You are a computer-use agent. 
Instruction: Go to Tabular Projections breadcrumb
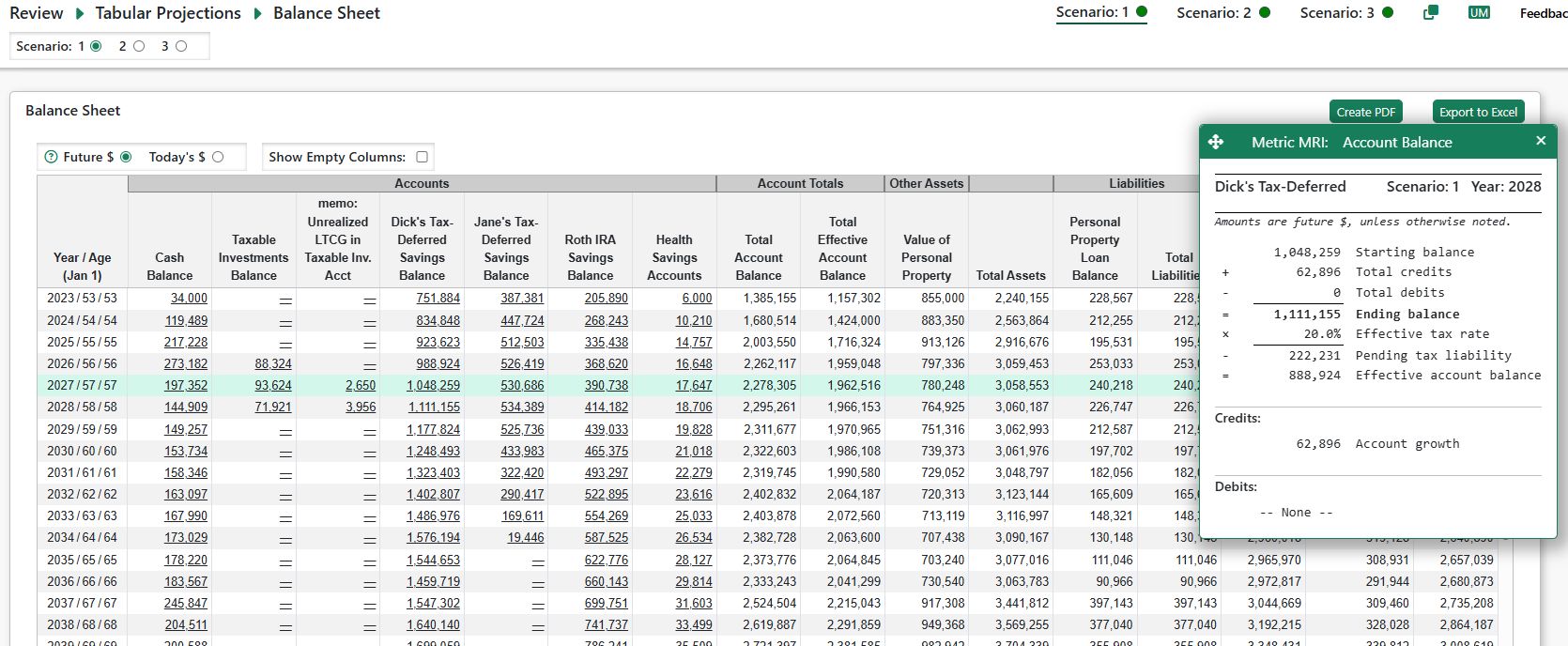pos(168,13)
